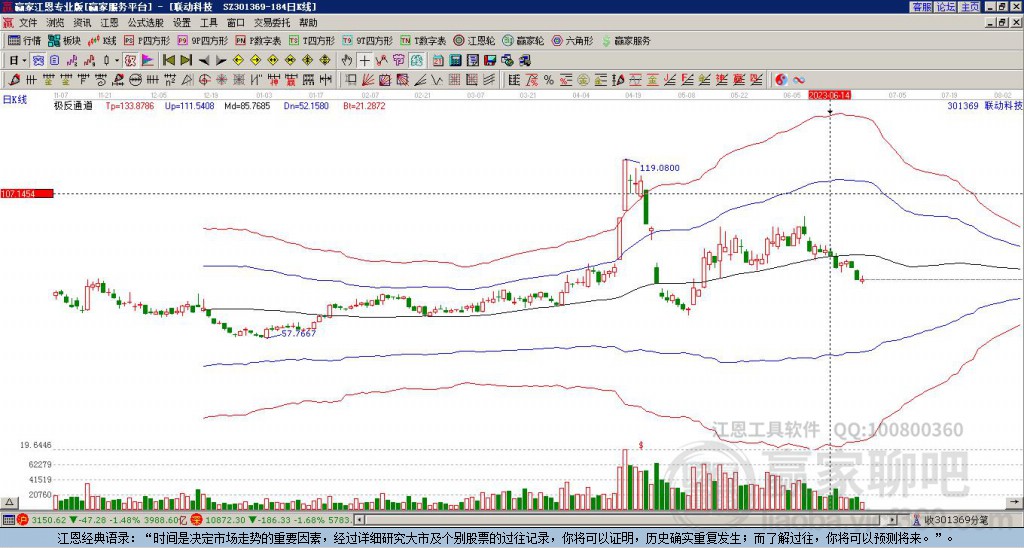Expand the volume panel triangle button
The width and height of the screenshot is (1024, 548).
tap(9, 502)
